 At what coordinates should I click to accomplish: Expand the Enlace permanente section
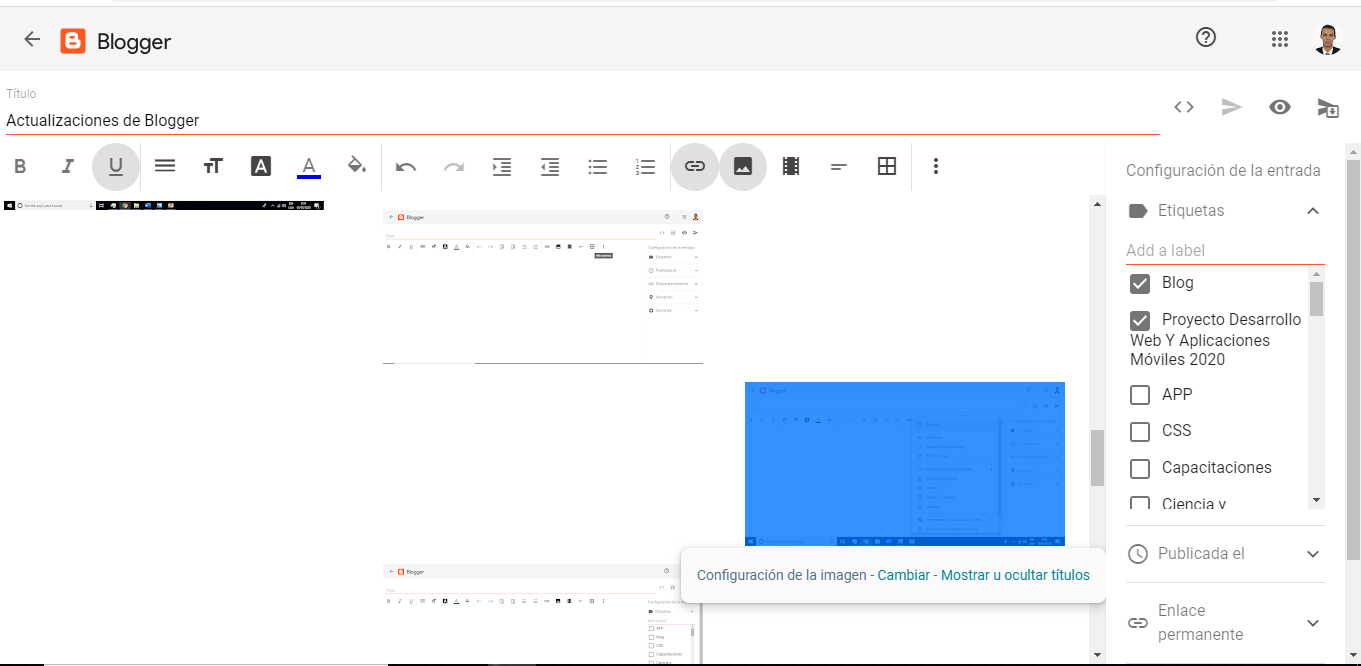click(x=1313, y=623)
